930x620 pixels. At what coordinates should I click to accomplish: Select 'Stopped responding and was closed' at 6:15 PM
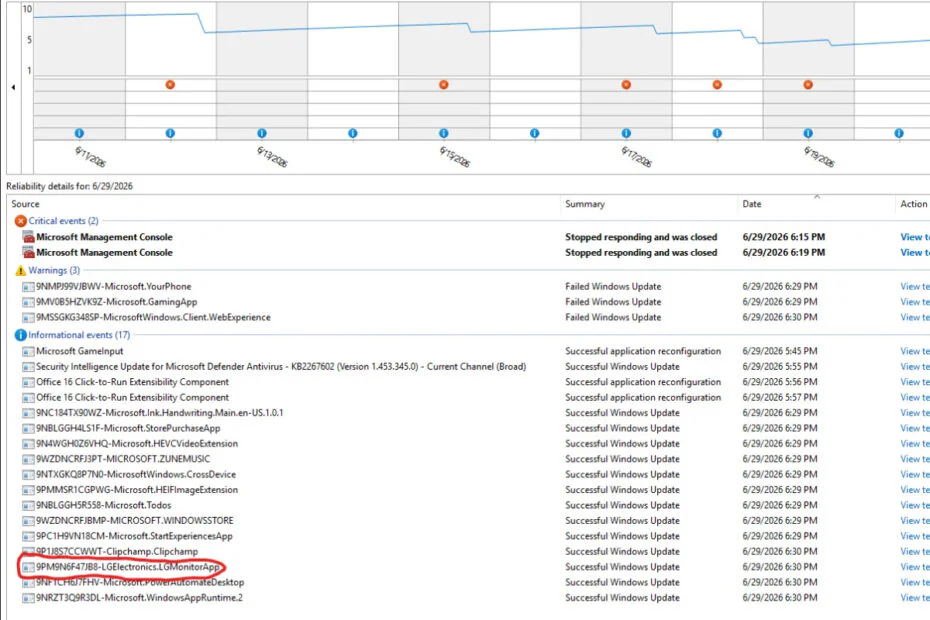[x=641, y=237]
